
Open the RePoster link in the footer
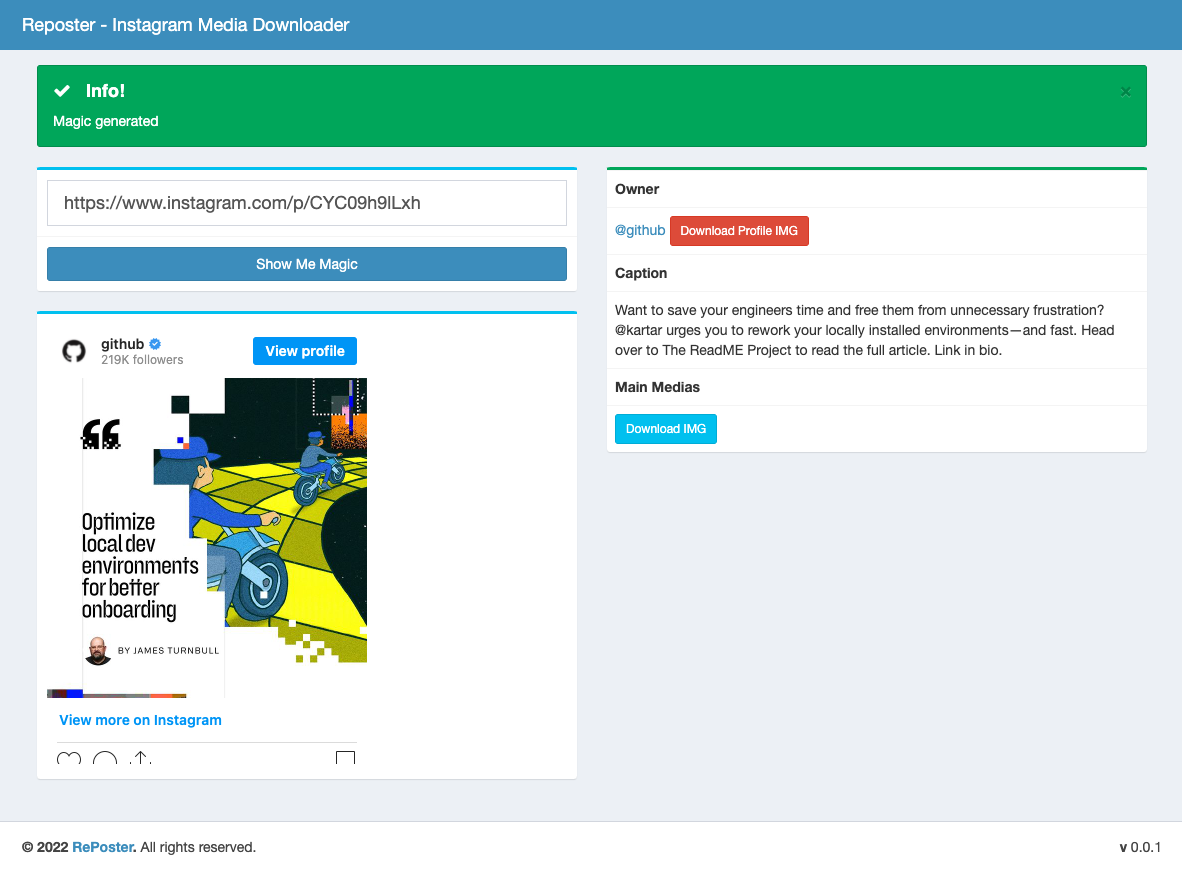point(103,847)
